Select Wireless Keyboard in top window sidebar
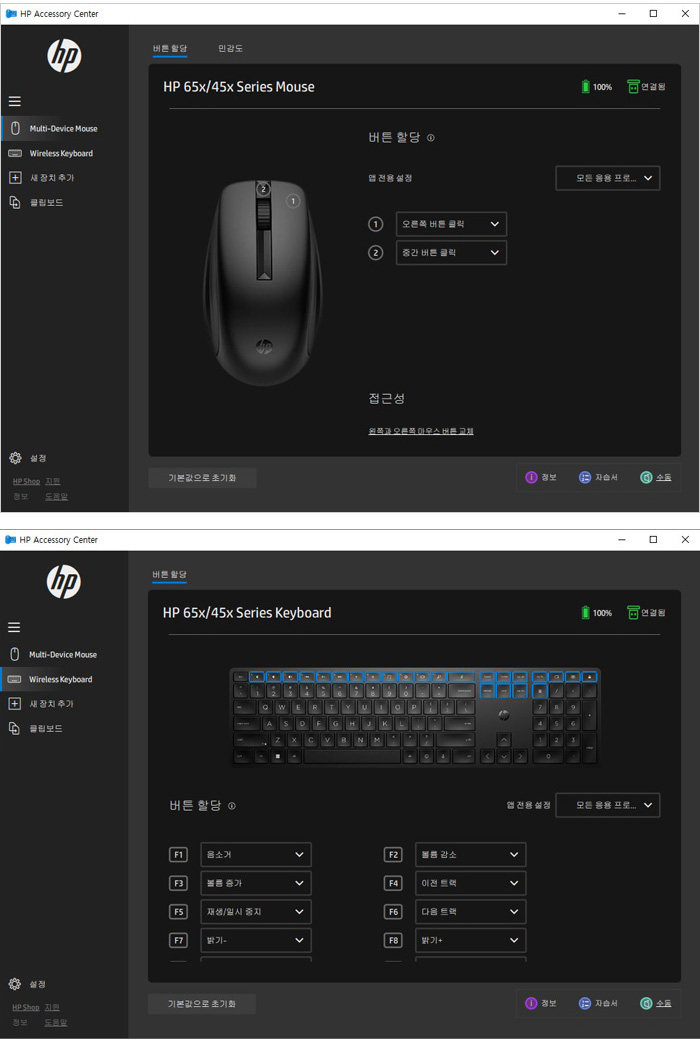 click(x=61, y=153)
